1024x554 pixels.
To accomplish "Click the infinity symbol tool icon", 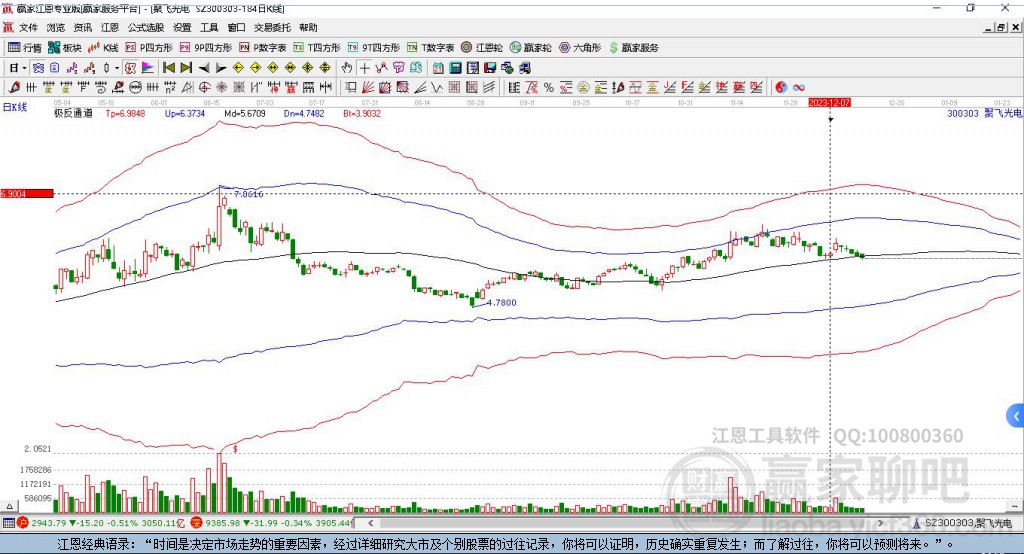I will coord(798,88).
